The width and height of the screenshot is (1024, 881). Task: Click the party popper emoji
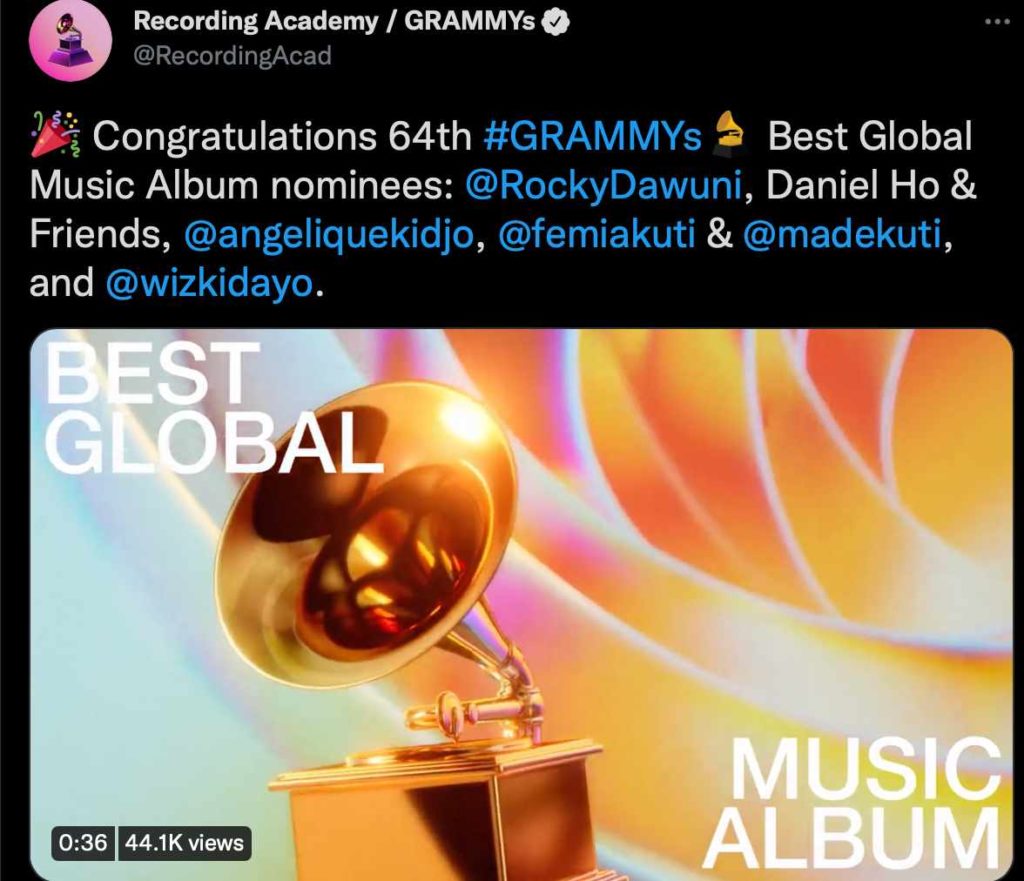55,135
